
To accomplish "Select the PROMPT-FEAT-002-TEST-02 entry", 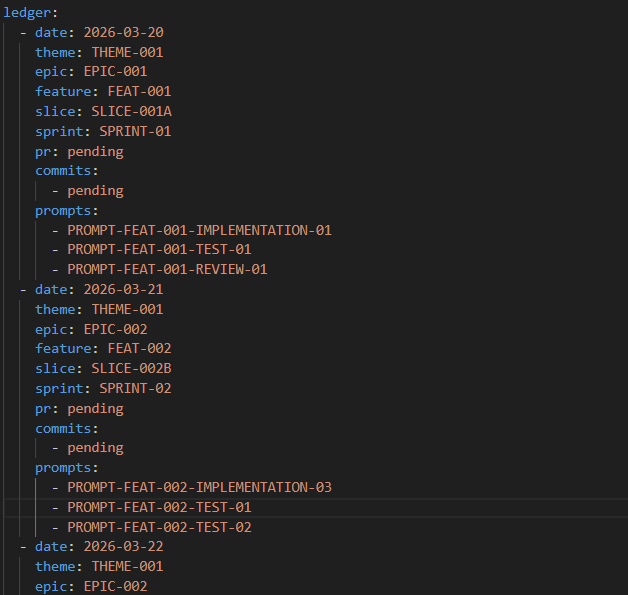I will [159, 527].
